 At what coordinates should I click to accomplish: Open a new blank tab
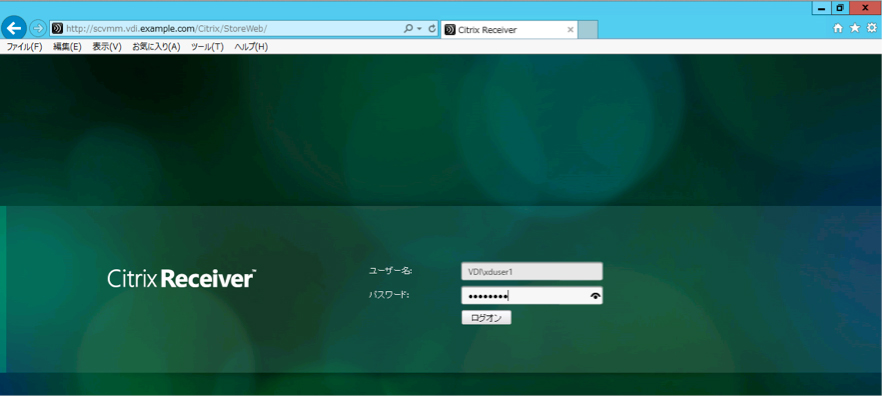click(x=588, y=30)
